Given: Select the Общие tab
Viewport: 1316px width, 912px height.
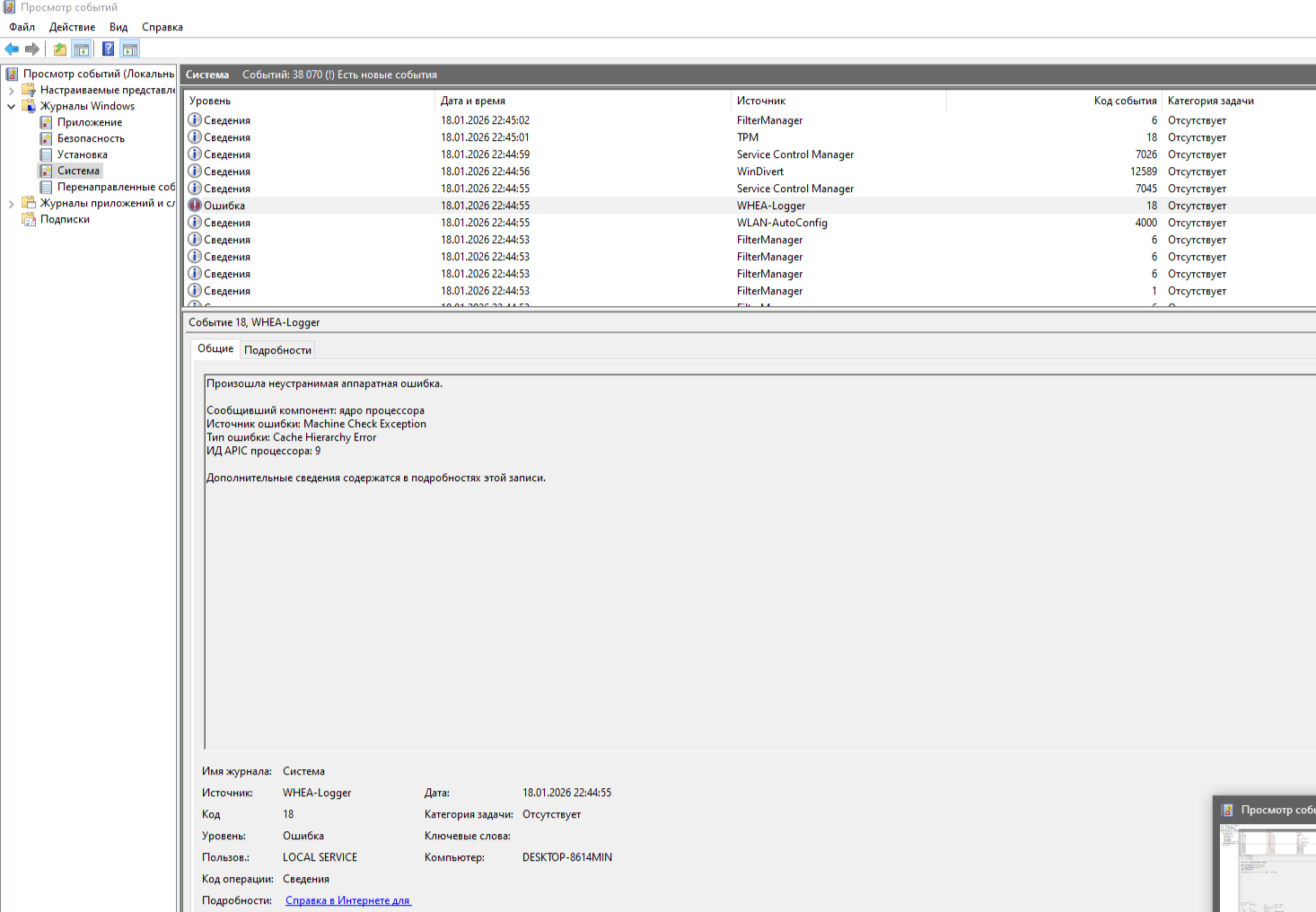Looking at the screenshot, I should pos(215,348).
